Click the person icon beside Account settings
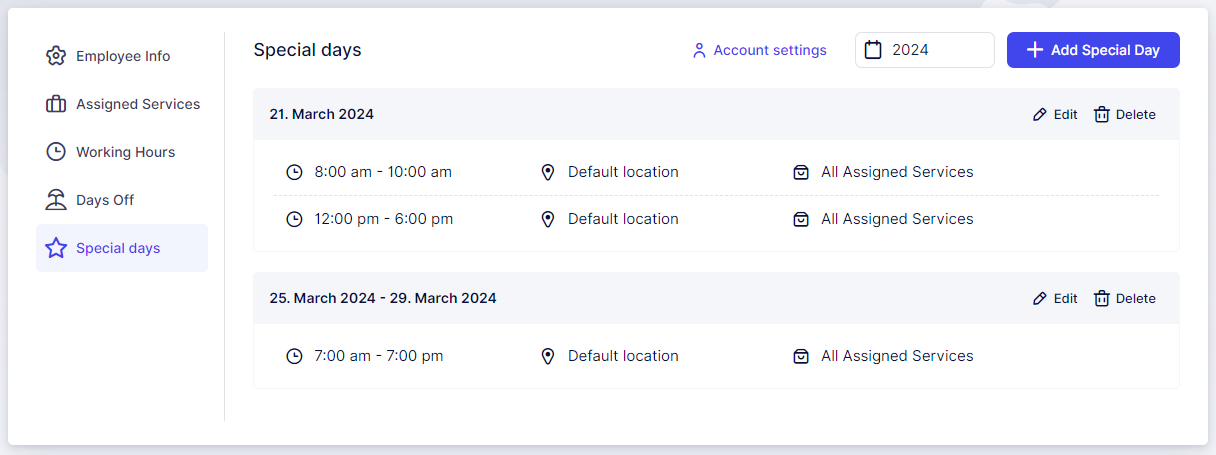The width and height of the screenshot is (1216, 455). coord(699,50)
